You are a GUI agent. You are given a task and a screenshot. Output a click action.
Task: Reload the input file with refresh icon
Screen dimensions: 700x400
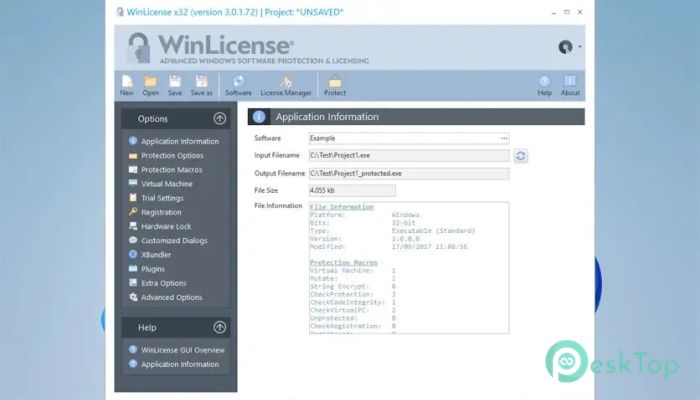[x=521, y=156]
